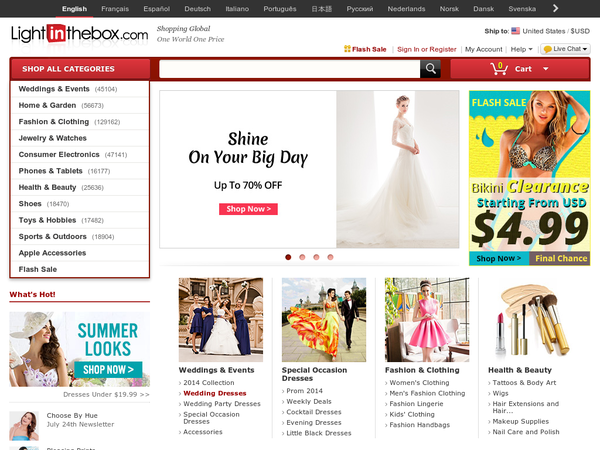The image size is (600, 450).
Task: Select first carousel slide dot
Action: [x=288, y=257]
